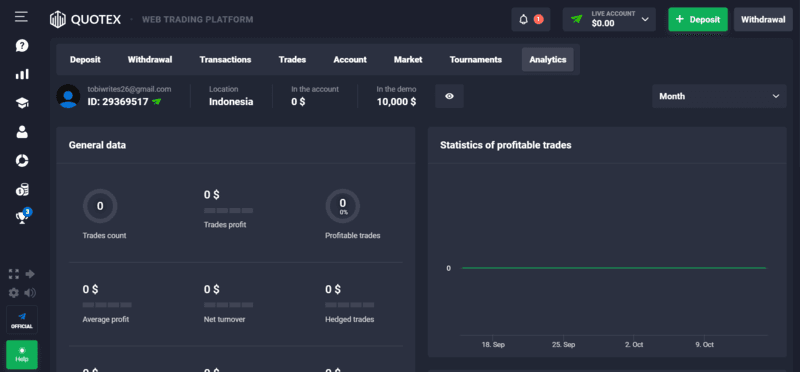Click the General data heading
Screen dimensions: 800x372
tap(97, 145)
